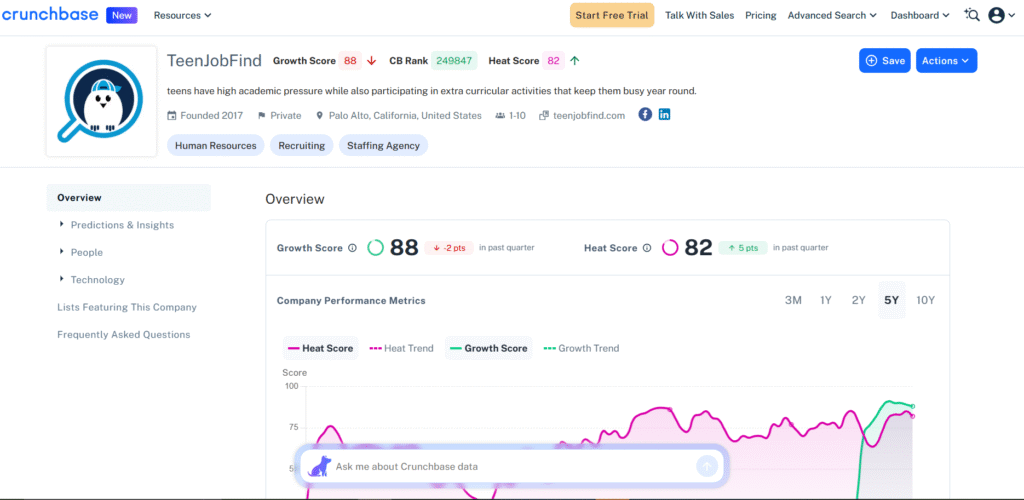Image resolution: width=1024 pixels, height=500 pixels.
Task: Click the external link icon beside teenjobfind.com
Action: pyautogui.click(x=543, y=116)
